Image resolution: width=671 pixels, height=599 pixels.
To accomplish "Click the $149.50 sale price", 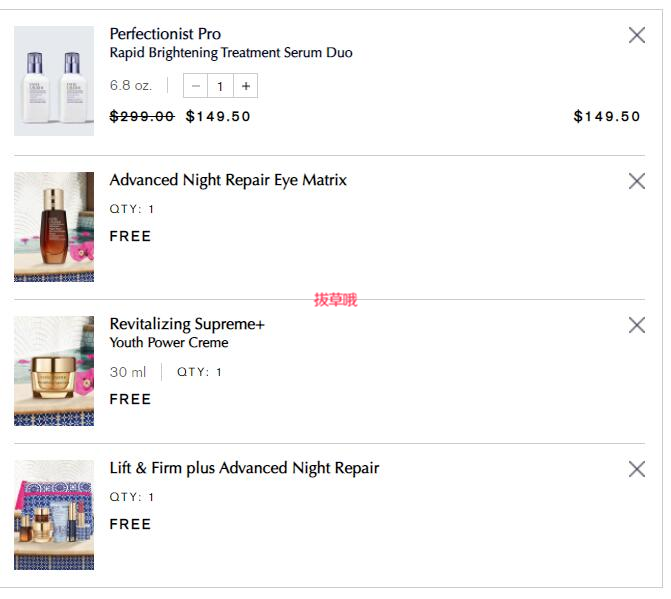I will coord(218,117).
